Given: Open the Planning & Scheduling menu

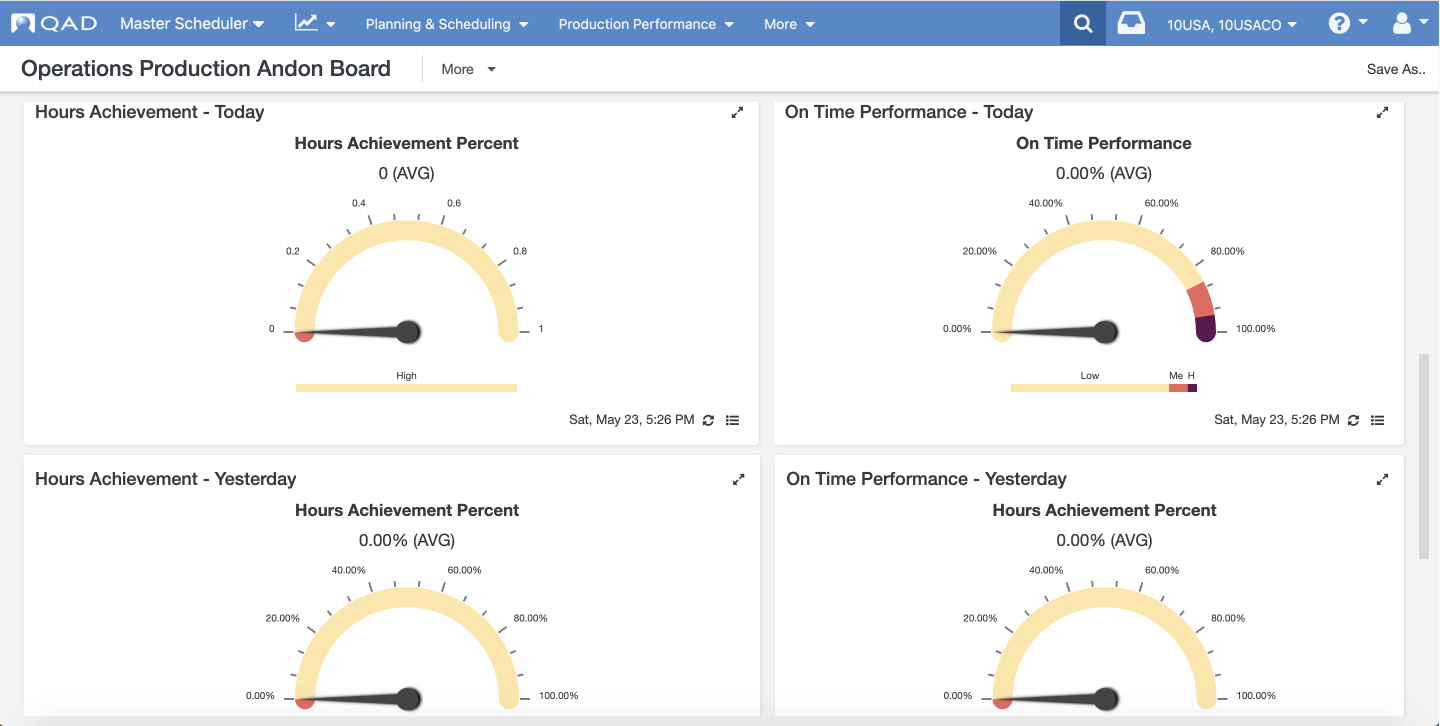Looking at the screenshot, I should pyautogui.click(x=446, y=24).
